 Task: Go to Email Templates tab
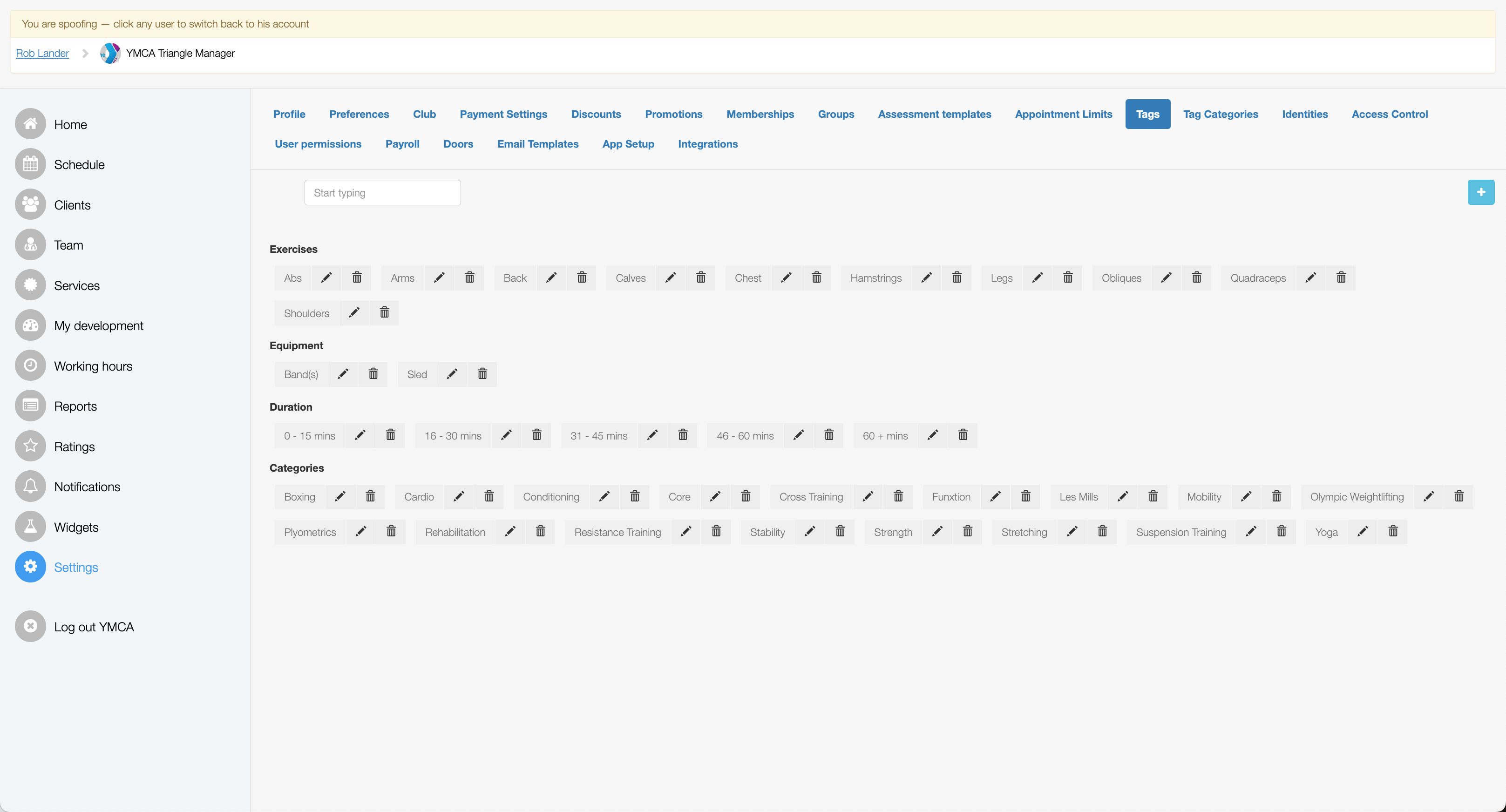pyautogui.click(x=538, y=144)
